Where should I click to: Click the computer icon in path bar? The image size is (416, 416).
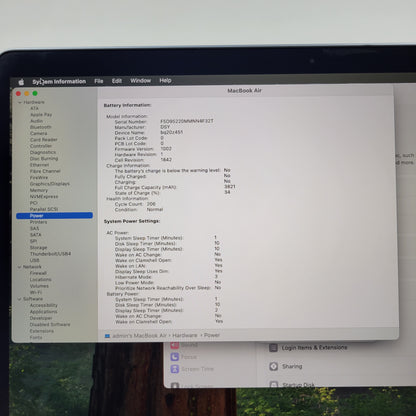pyautogui.click(x=107, y=336)
